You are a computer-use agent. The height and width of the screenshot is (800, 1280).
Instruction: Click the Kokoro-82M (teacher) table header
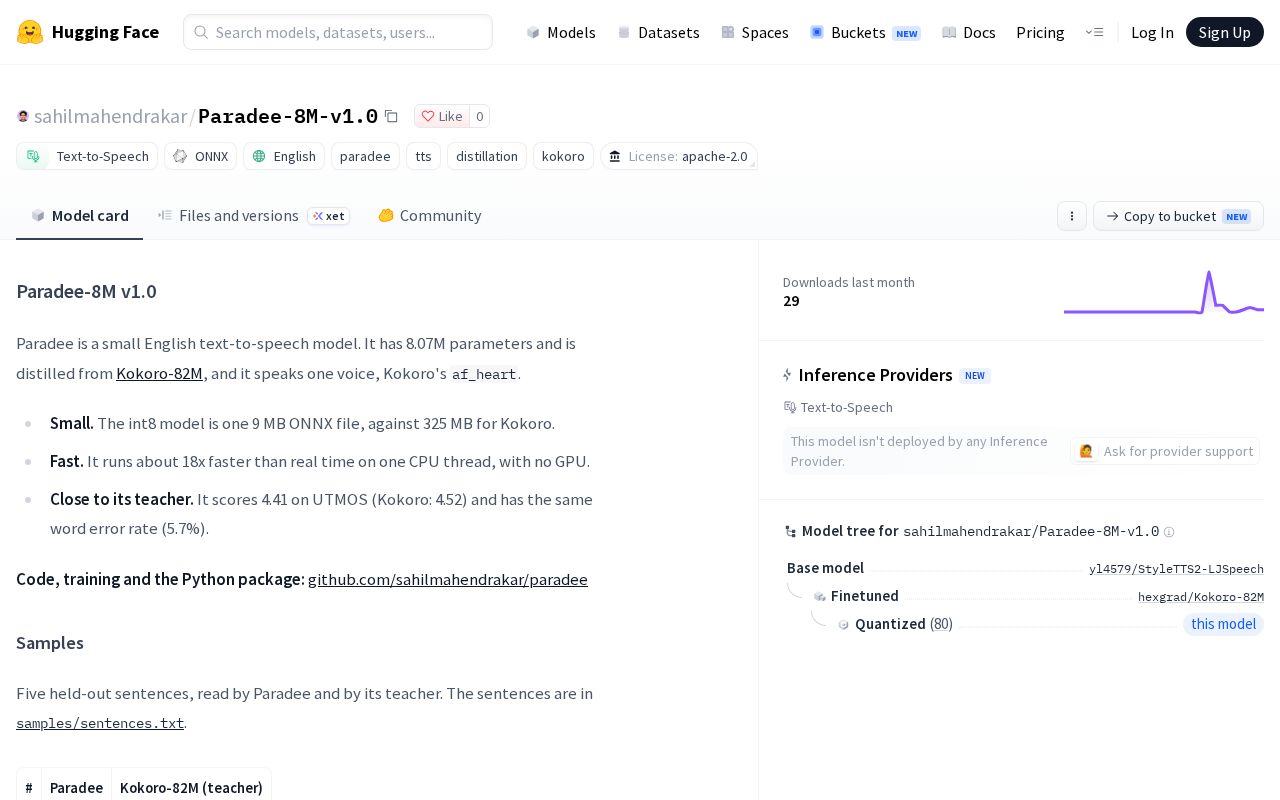tap(191, 788)
